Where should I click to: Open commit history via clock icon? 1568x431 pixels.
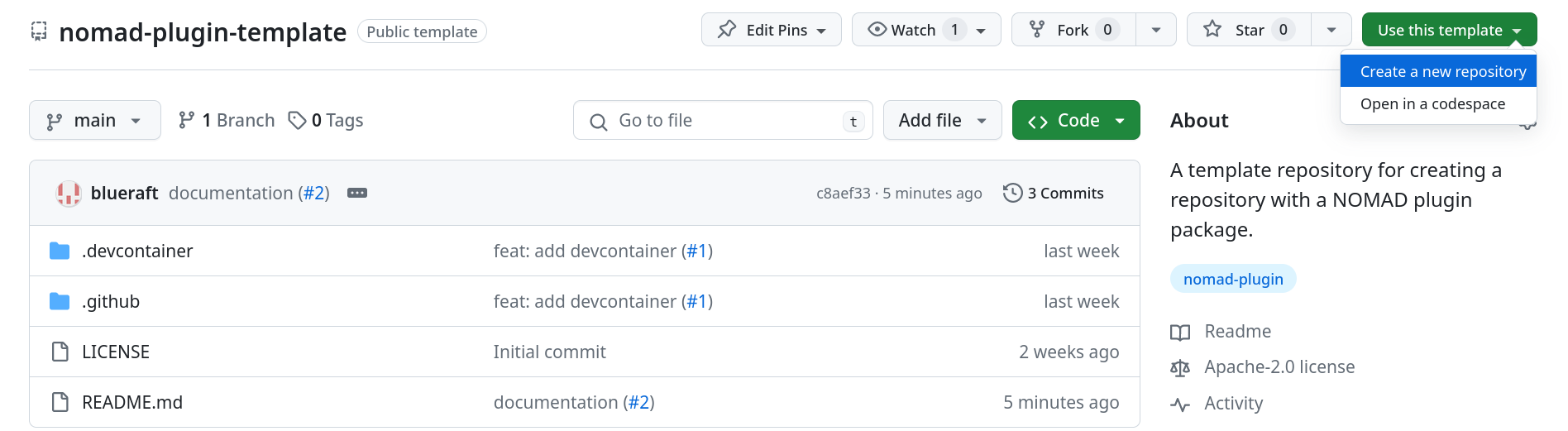[1012, 194]
